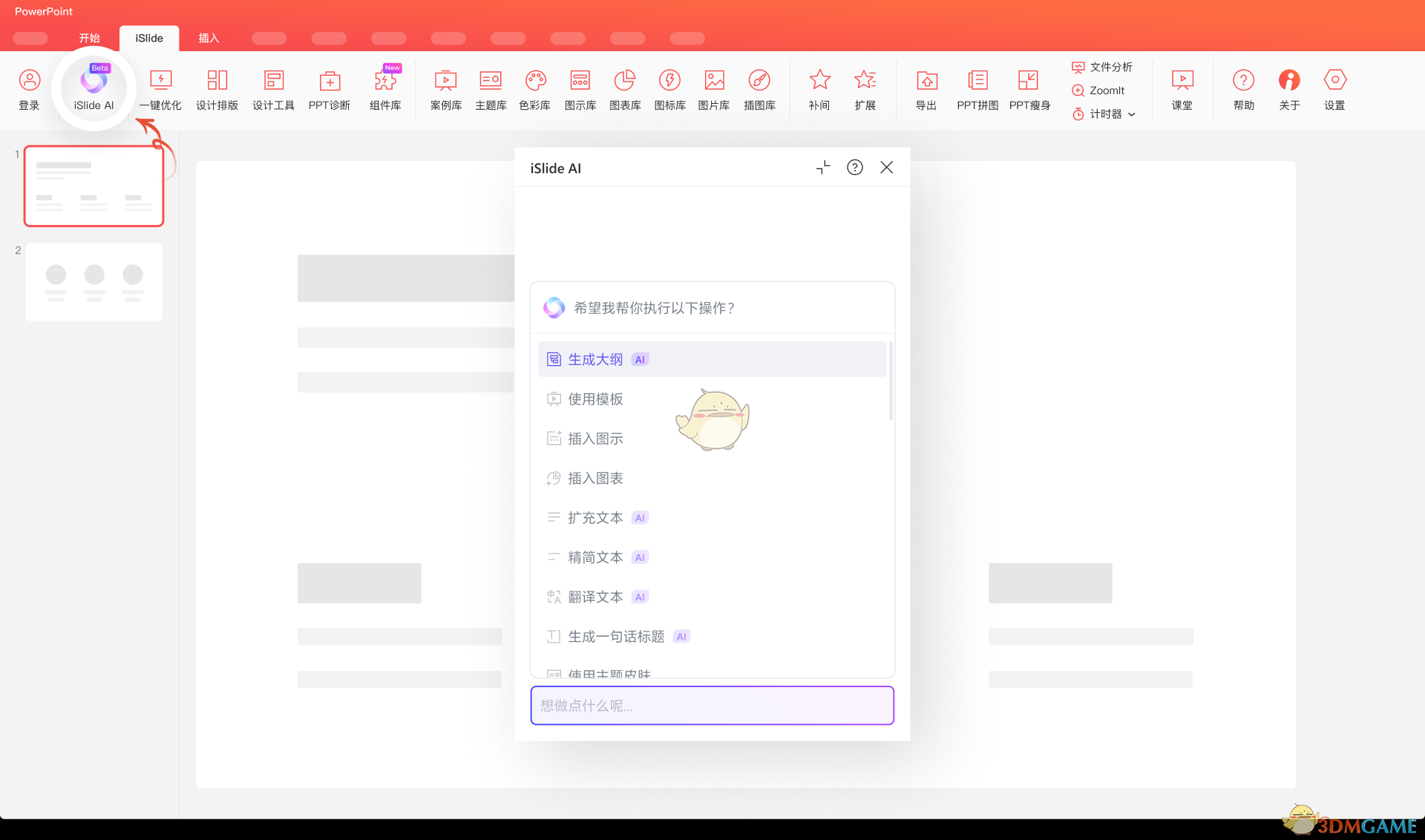Open the 图表库 chart library
This screenshot has height=840, width=1425.
[x=625, y=88]
